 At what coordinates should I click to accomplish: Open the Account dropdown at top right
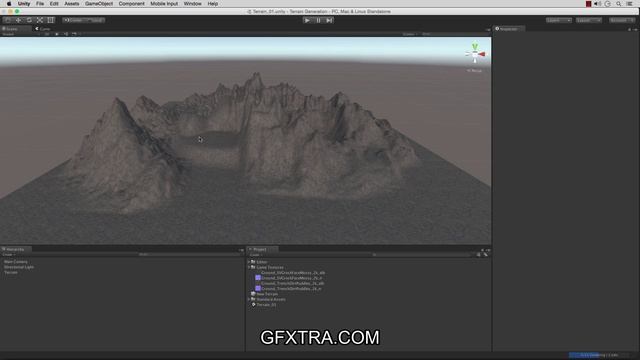622,20
